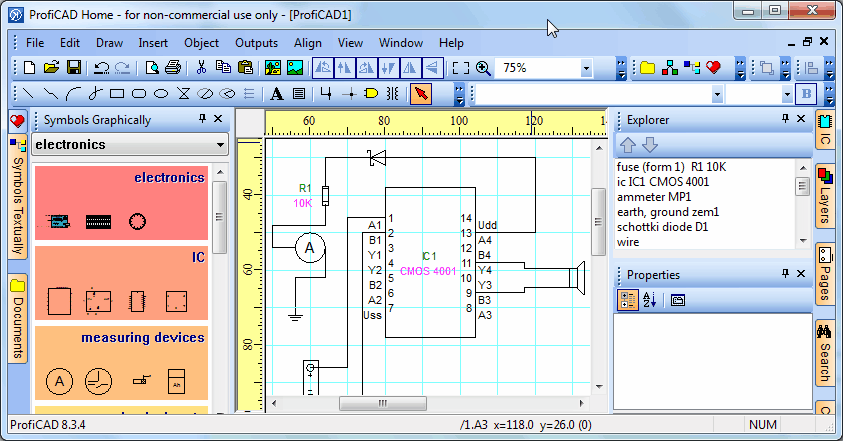The width and height of the screenshot is (843, 441).
Task: Click the Open file folder icon
Action: tap(51, 68)
